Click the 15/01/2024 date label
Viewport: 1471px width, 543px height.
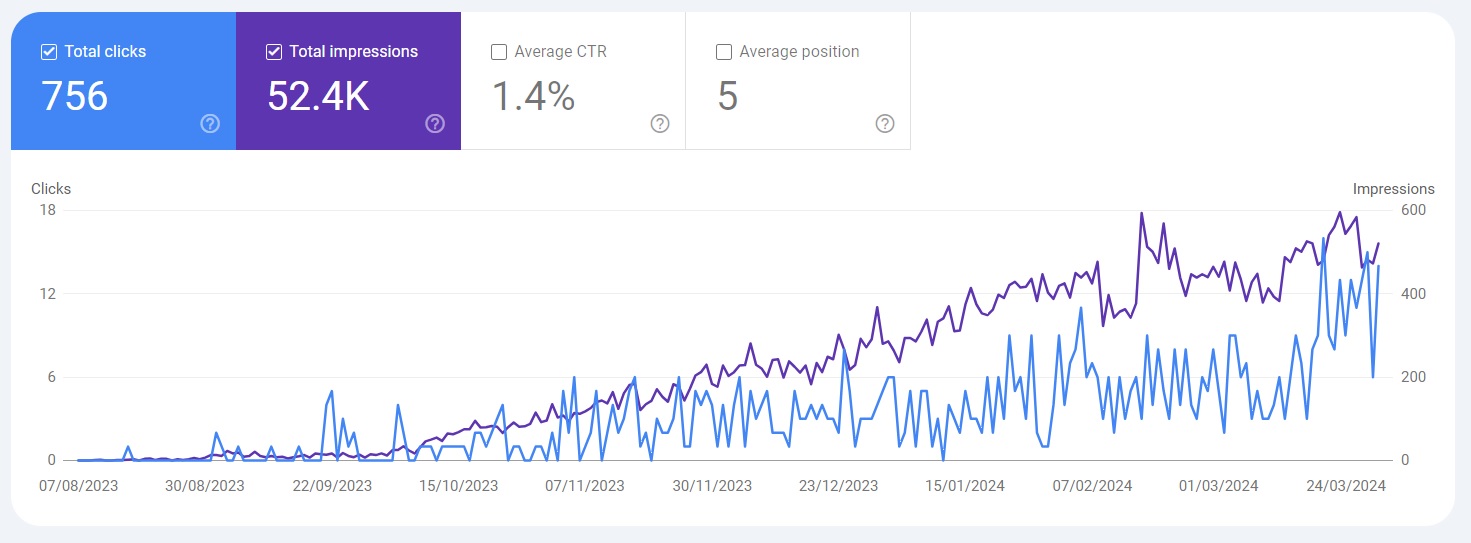[965, 486]
